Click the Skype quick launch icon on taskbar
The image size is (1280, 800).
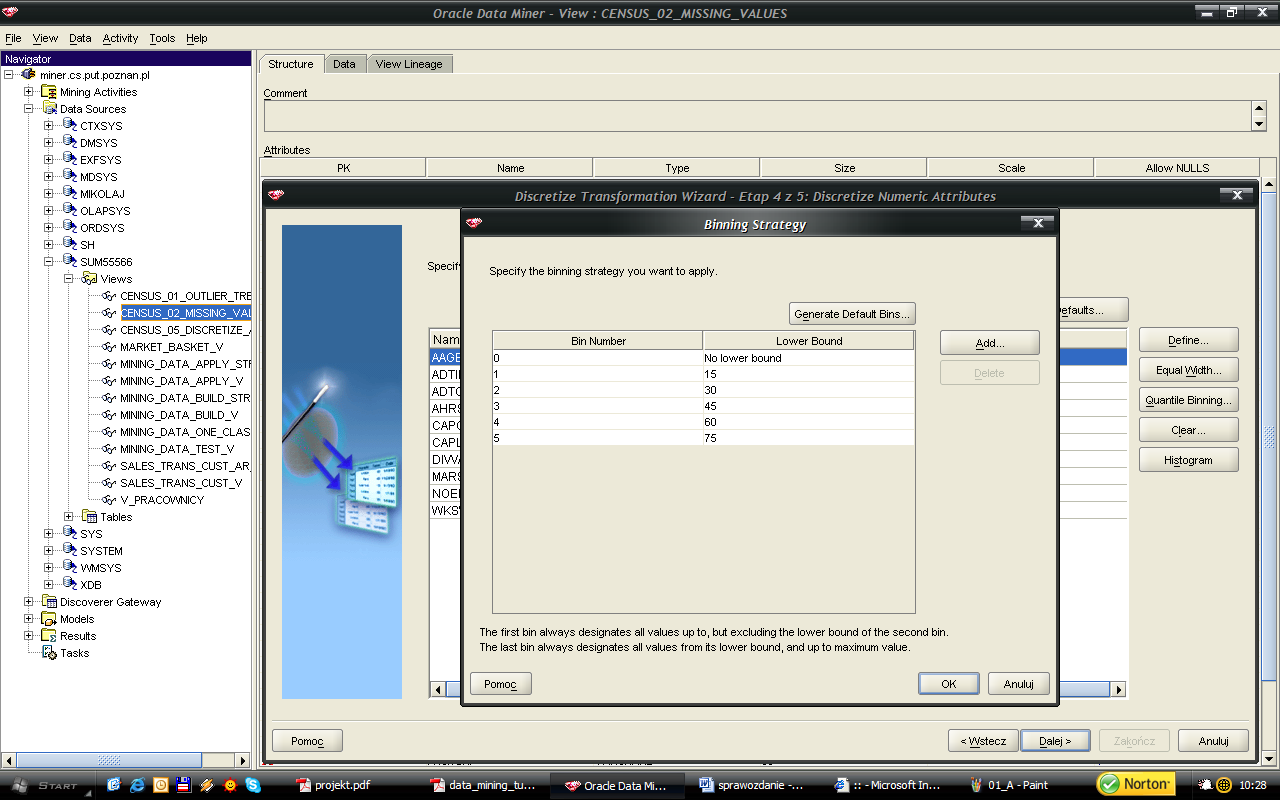(x=252, y=785)
